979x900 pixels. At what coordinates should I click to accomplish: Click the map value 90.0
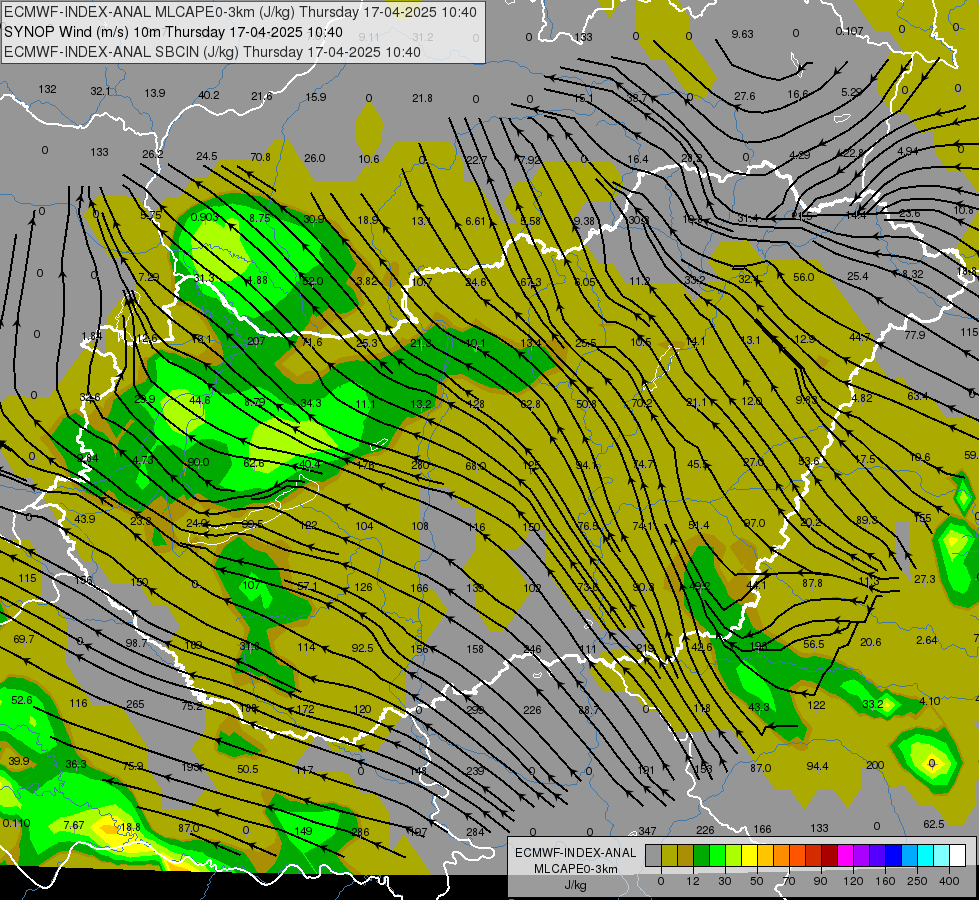199,462
